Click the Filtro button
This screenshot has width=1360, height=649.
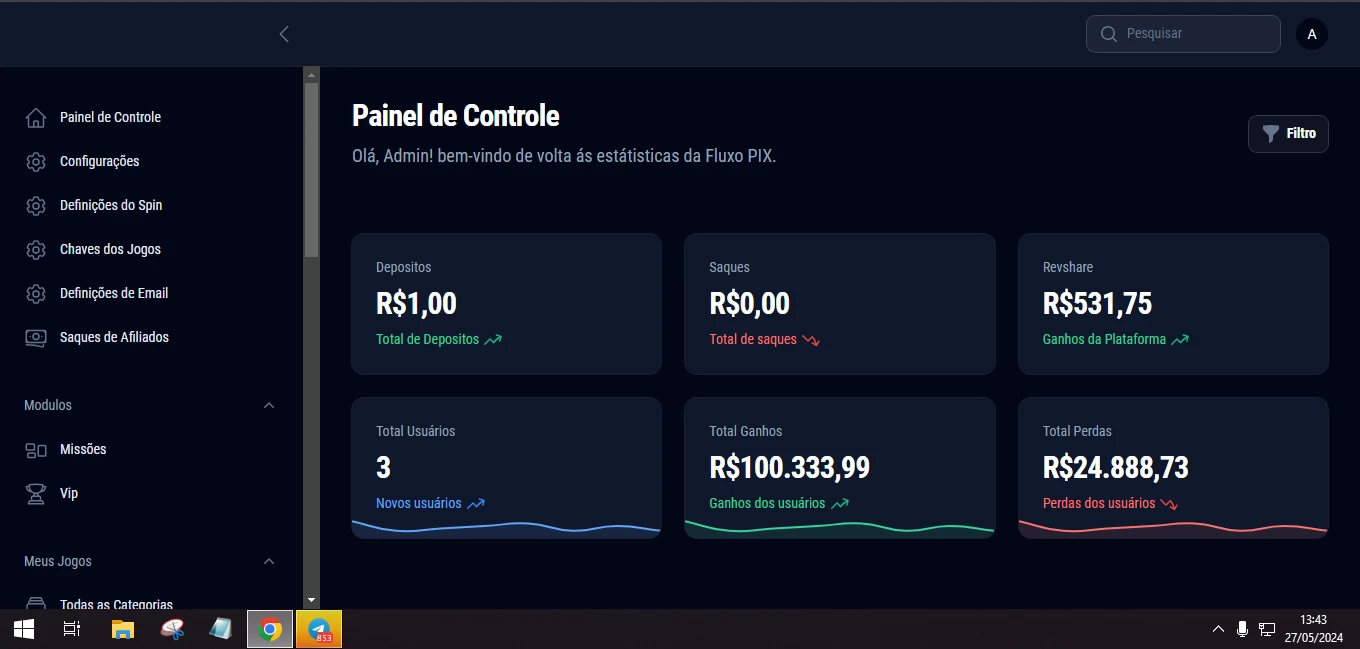[x=1288, y=134]
